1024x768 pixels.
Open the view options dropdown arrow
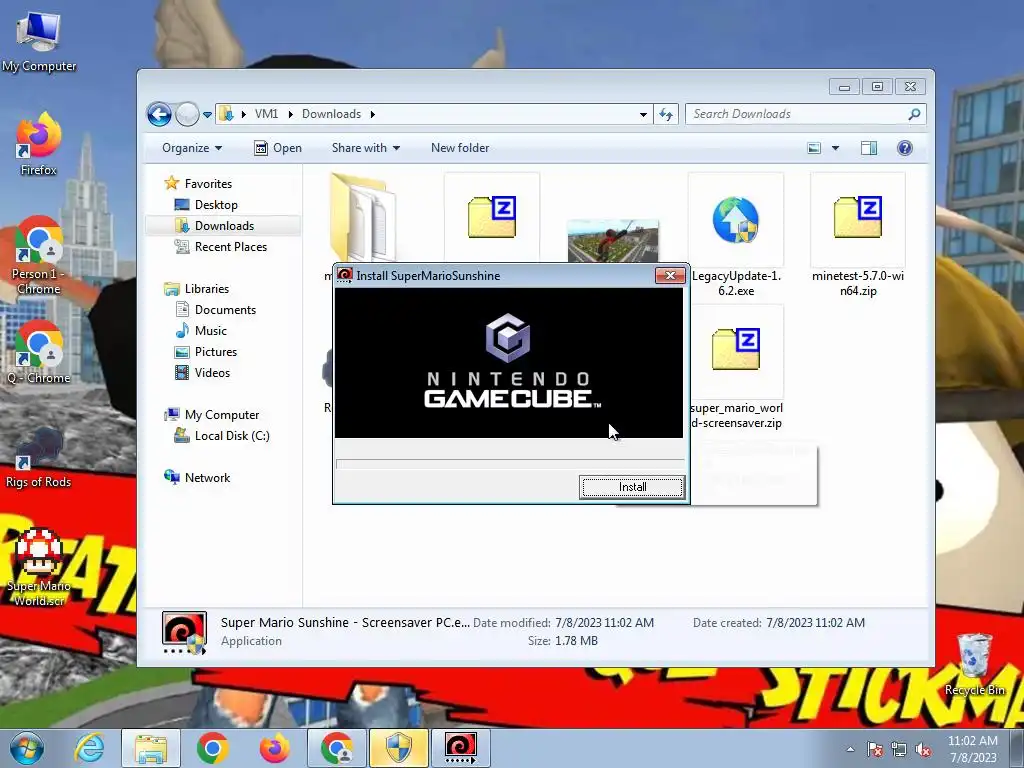point(835,148)
